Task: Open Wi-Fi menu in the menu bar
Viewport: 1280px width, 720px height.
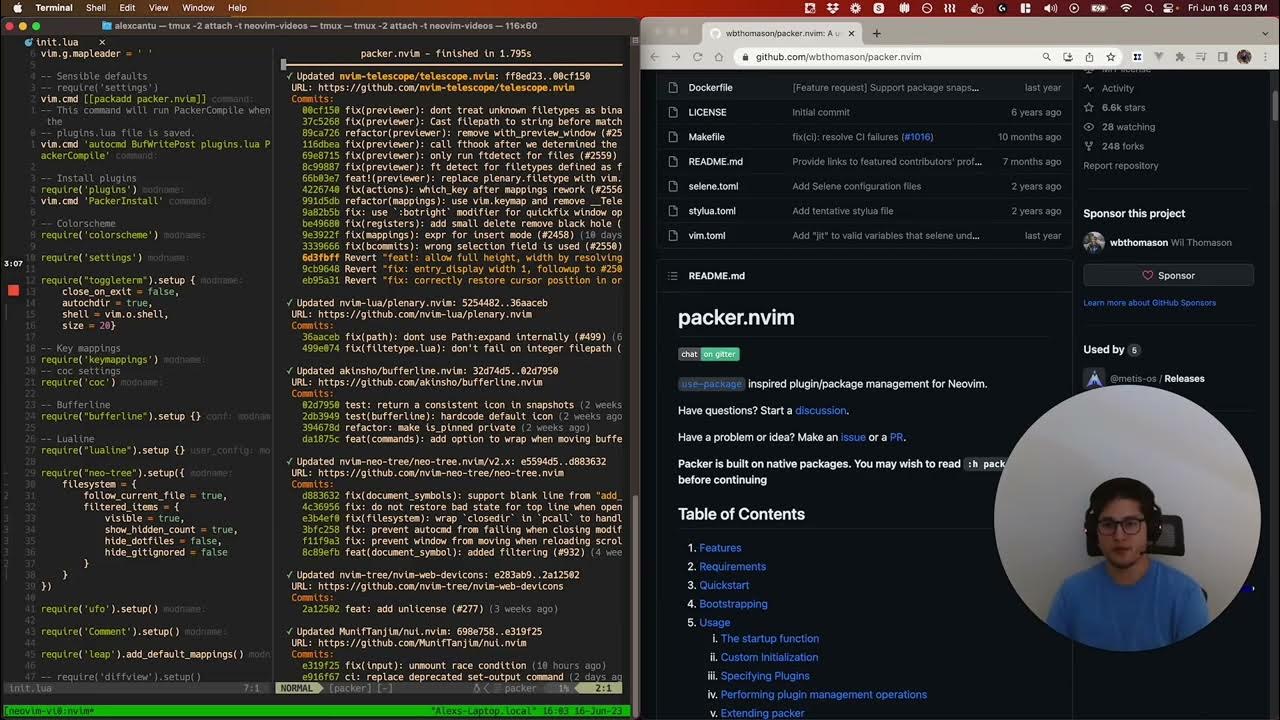Action: point(1125,8)
